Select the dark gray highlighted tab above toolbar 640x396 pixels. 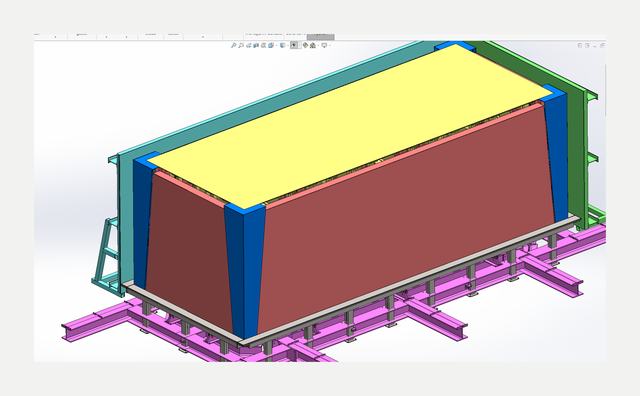(x=320, y=37)
